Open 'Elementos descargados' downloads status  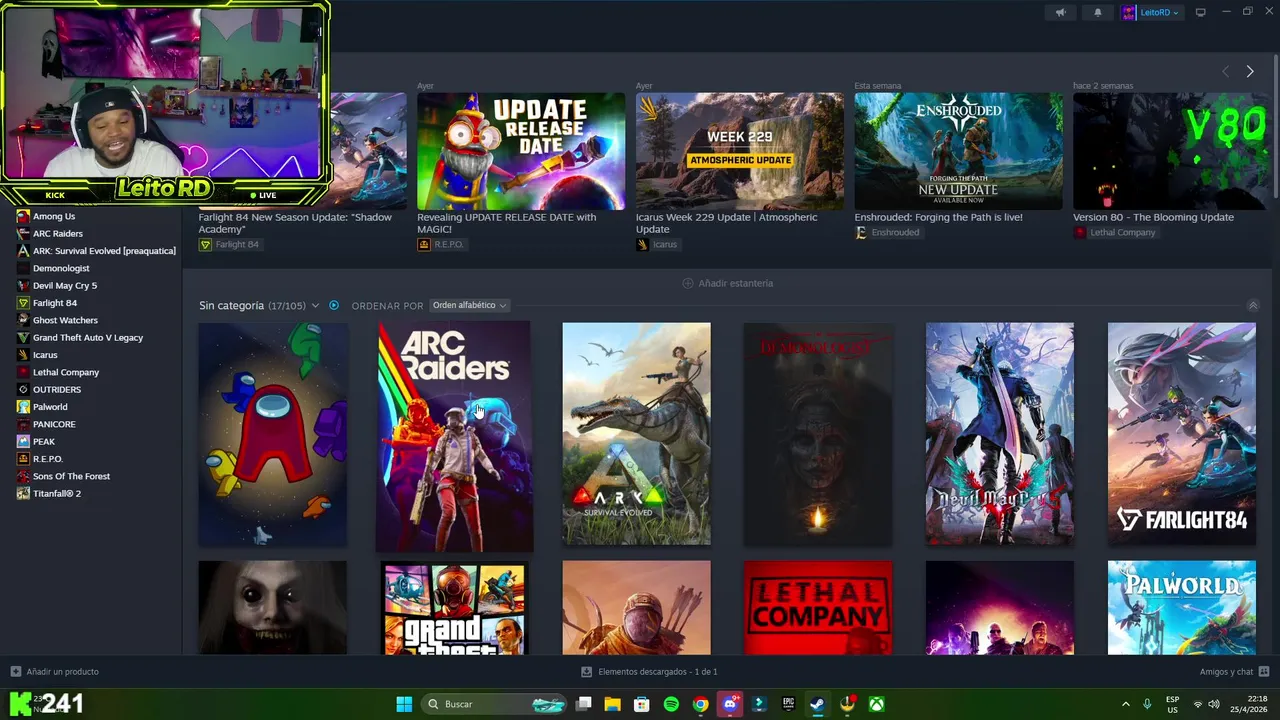pos(649,672)
